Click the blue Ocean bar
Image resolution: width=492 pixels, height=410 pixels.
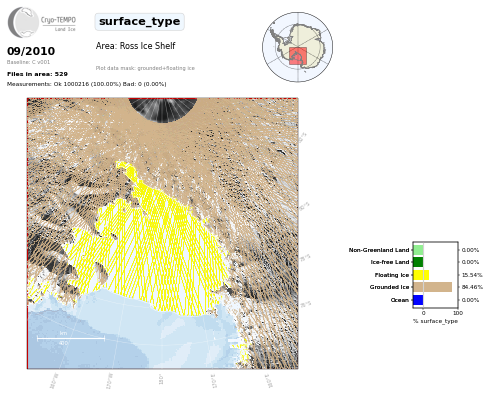tap(418, 300)
